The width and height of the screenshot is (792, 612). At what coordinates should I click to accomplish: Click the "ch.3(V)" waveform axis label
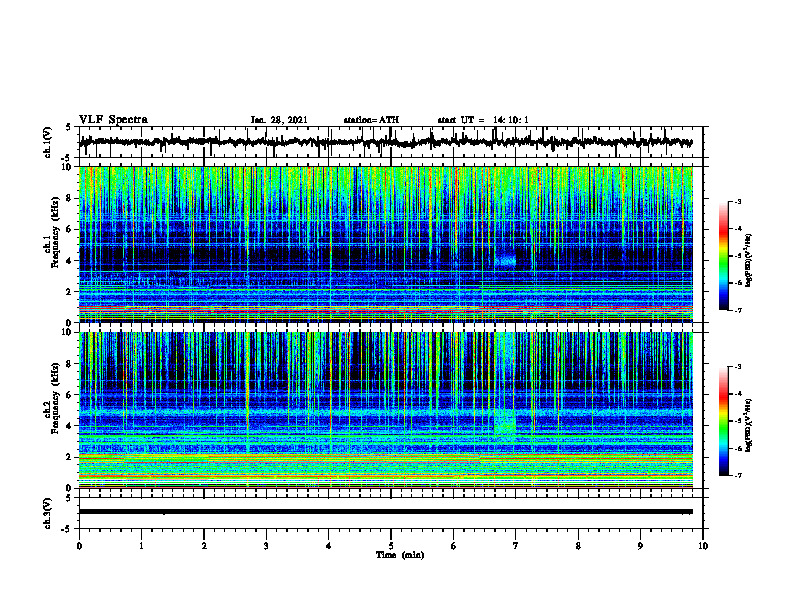[x=48, y=513]
